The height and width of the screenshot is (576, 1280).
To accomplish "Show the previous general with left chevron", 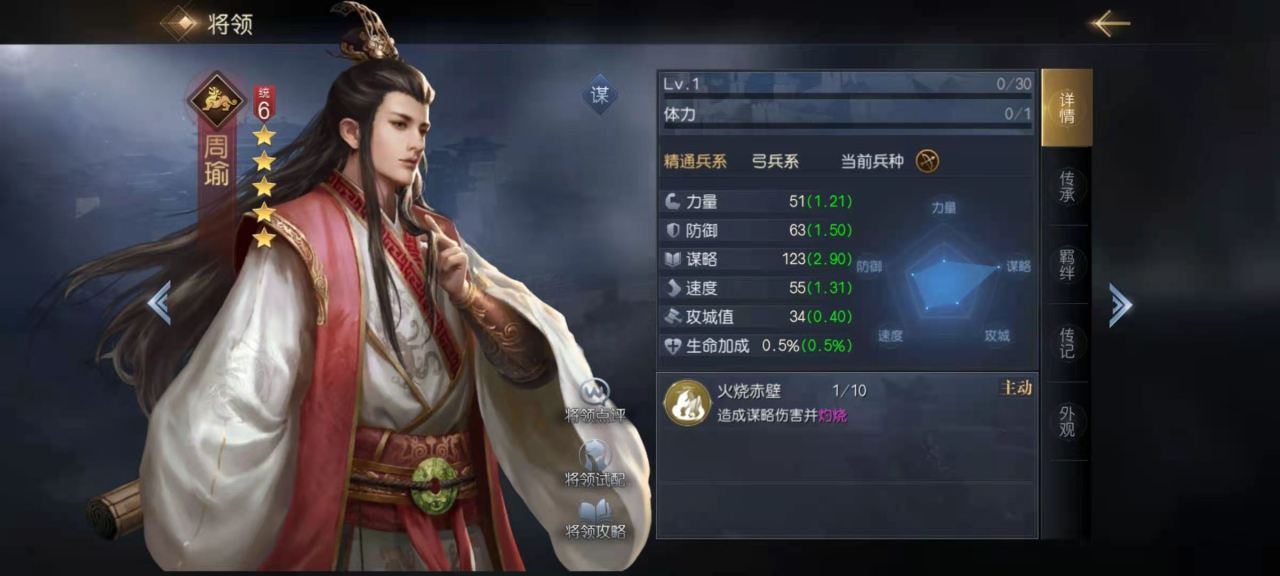I will pos(159,303).
